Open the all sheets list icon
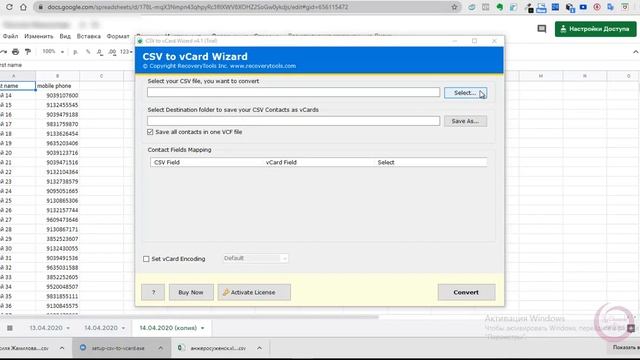Image resolution: width=640 pixels, height=360 pixels. click(x=10, y=328)
